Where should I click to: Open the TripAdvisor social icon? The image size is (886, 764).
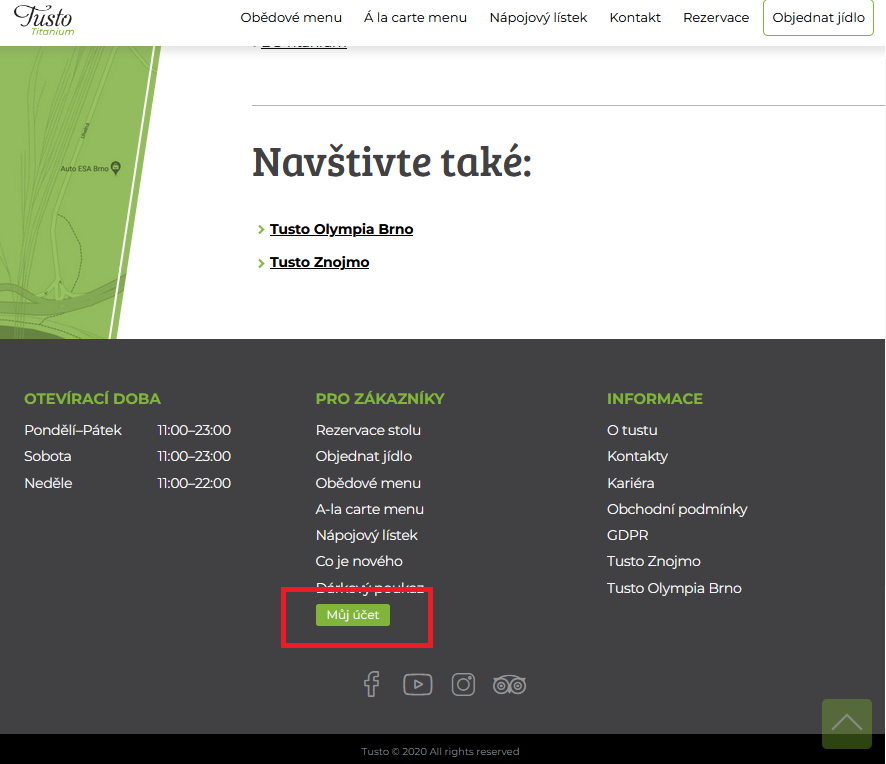tap(509, 685)
